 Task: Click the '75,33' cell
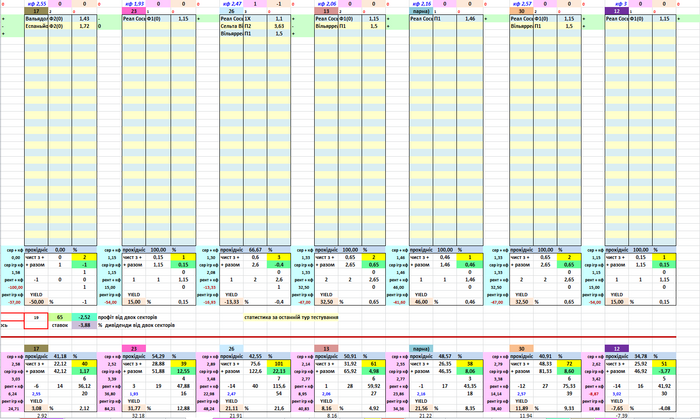coord(569,386)
